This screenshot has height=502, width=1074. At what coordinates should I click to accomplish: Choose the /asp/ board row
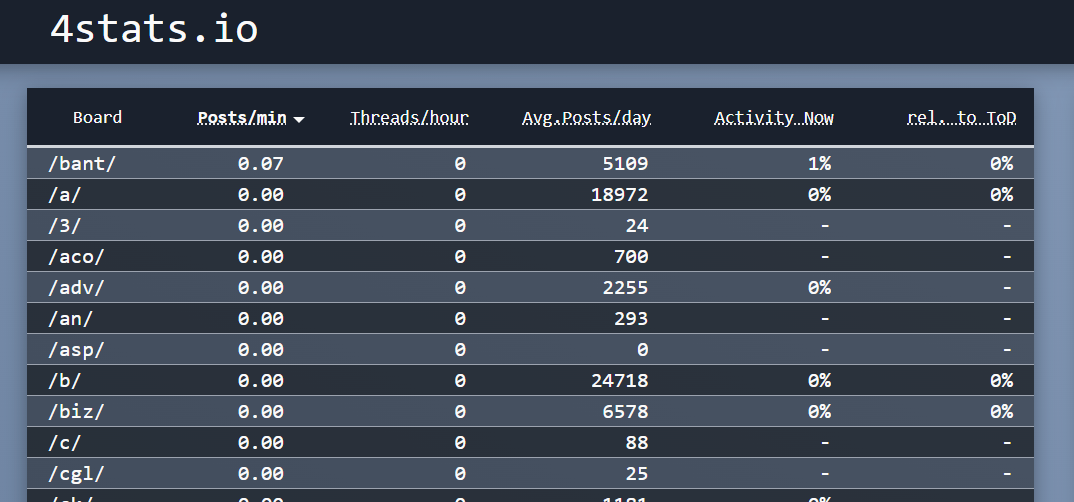point(76,349)
